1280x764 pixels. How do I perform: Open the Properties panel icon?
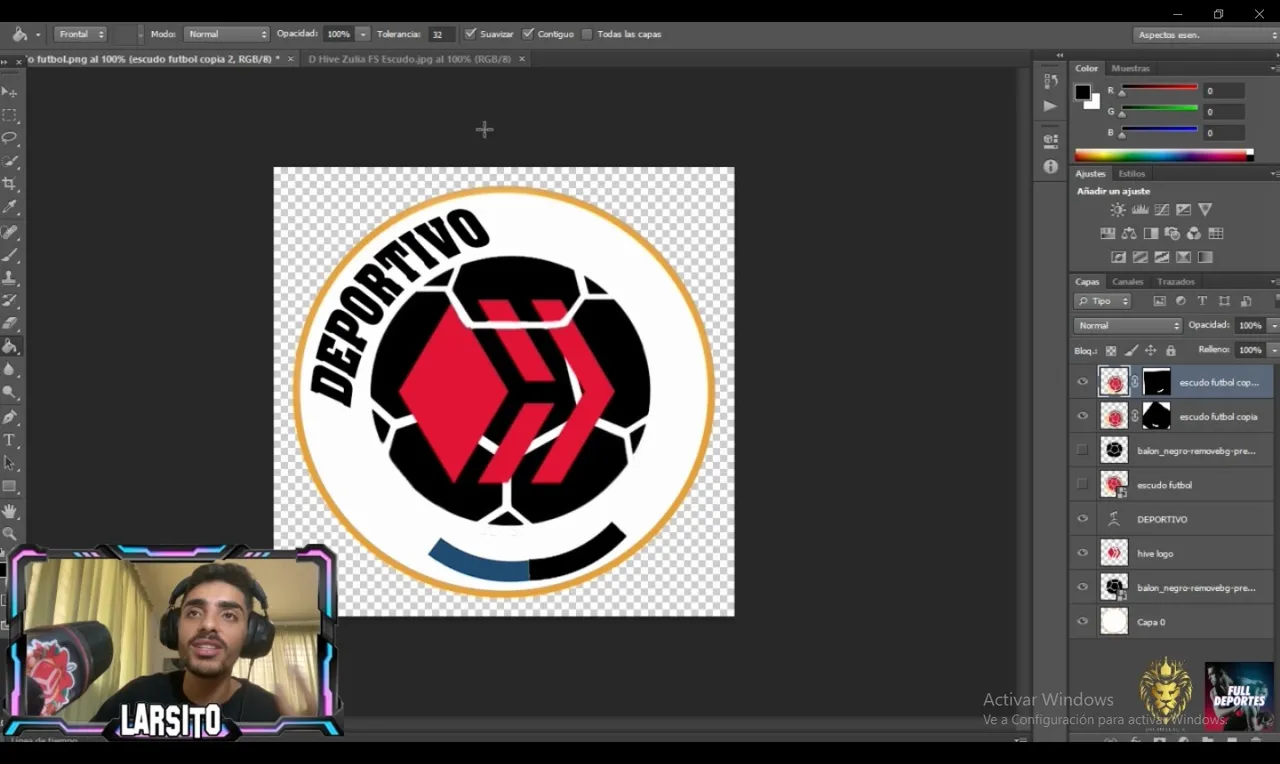click(x=1050, y=141)
